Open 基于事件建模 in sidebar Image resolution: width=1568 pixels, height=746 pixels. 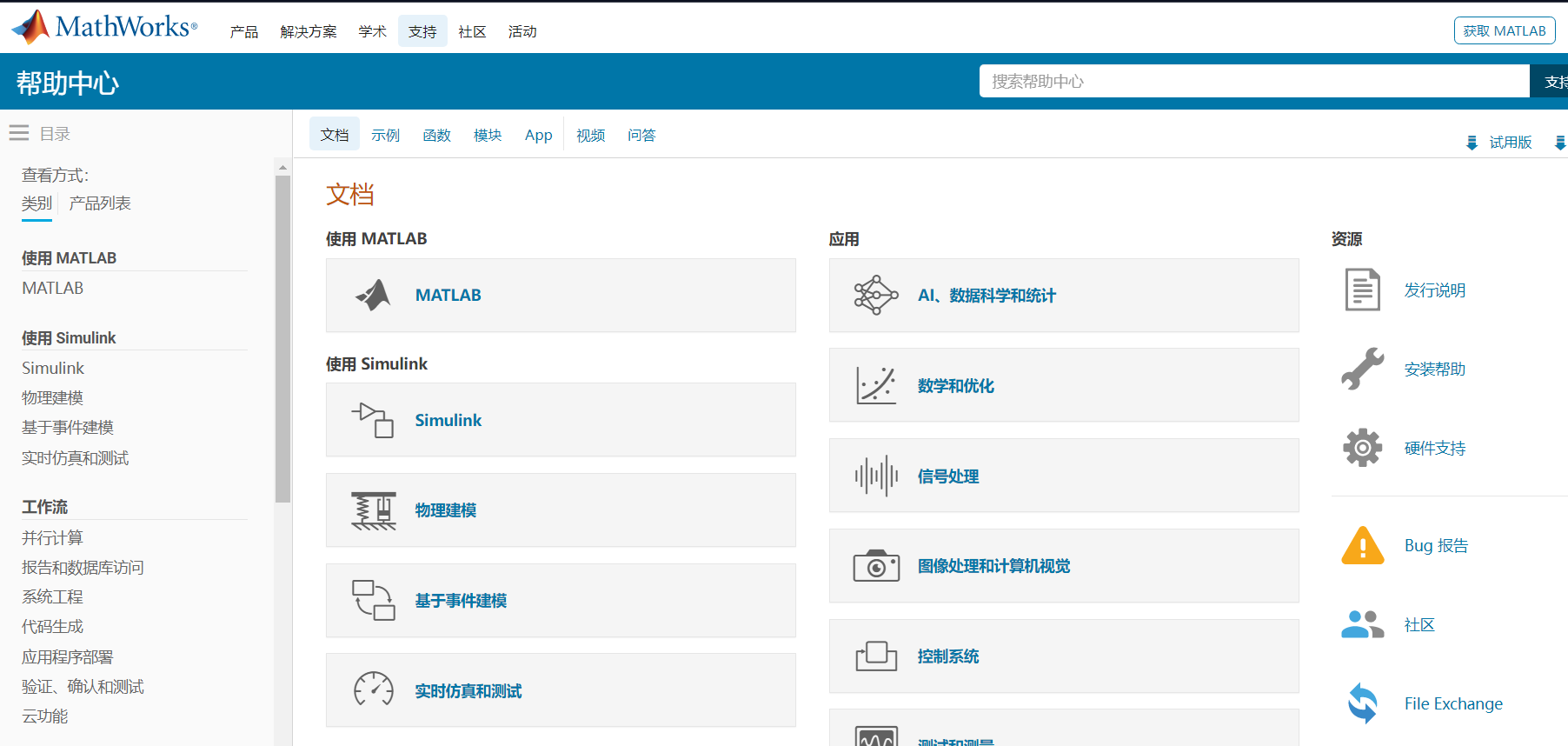click(x=68, y=427)
